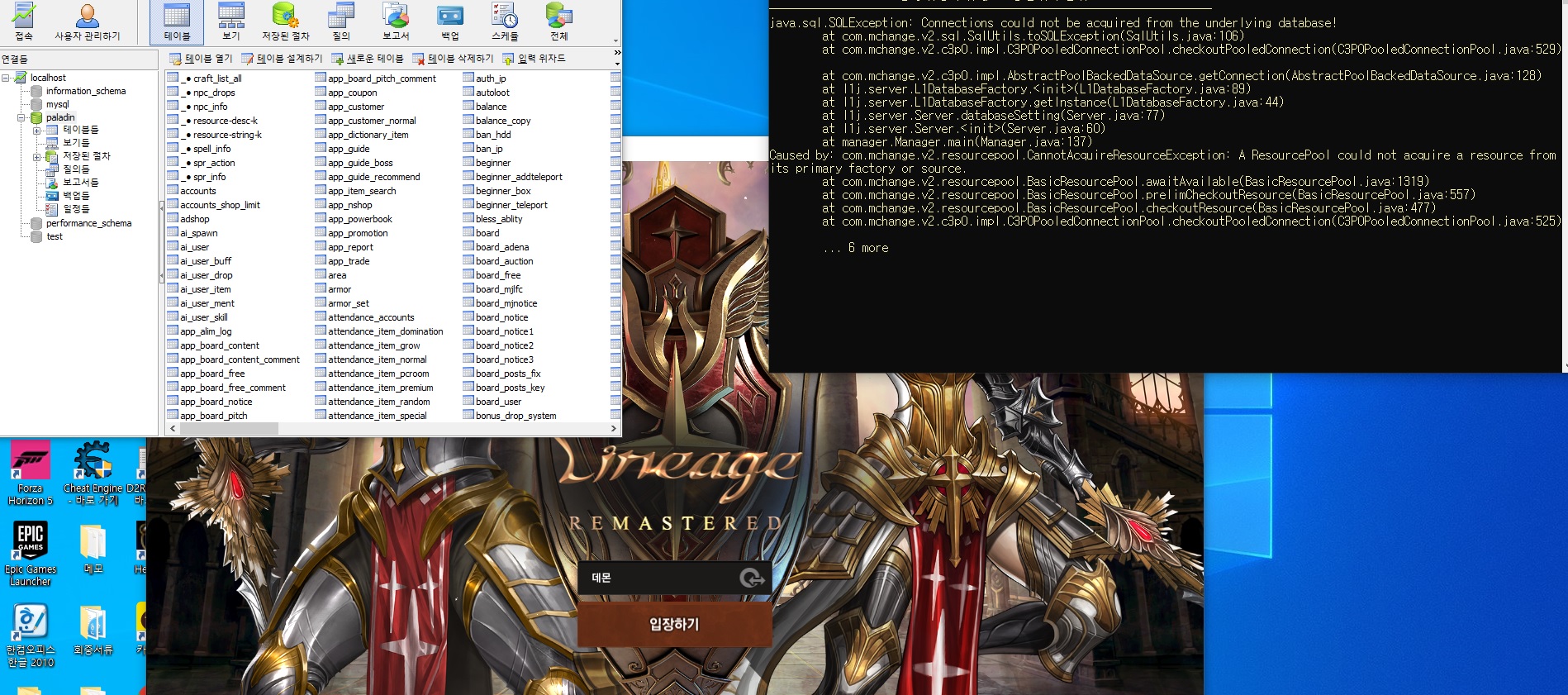The width and height of the screenshot is (1568, 695).
Task: Click 테이블 삭제하기 delete table
Action: click(x=453, y=59)
